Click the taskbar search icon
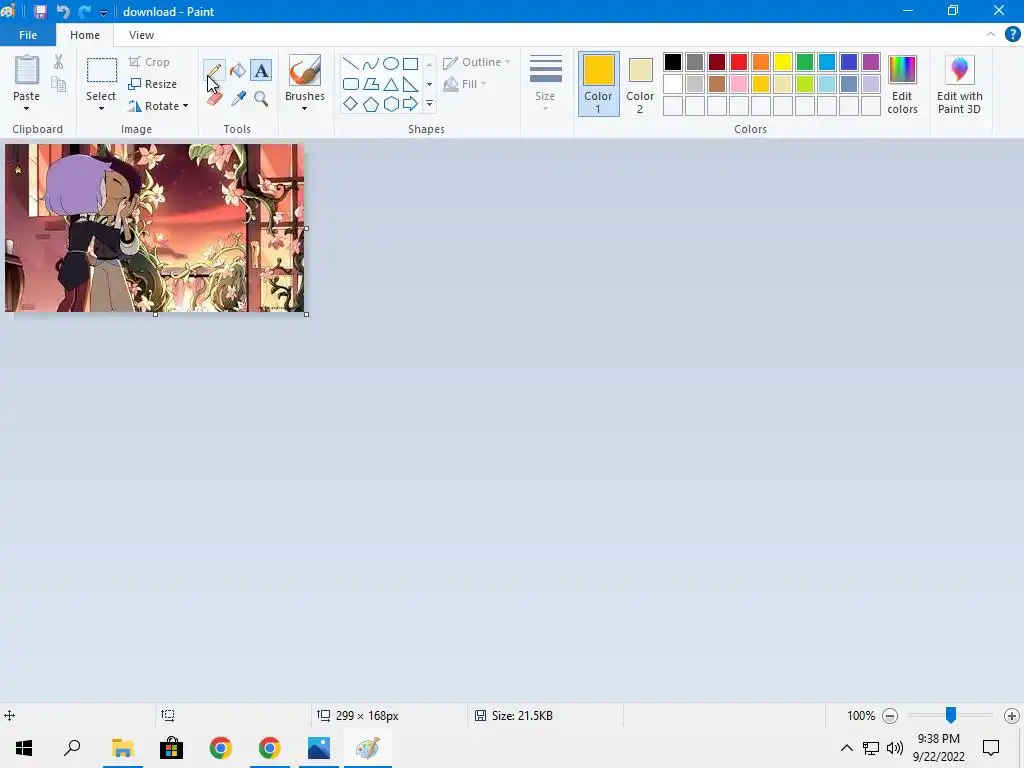 pos(72,748)
